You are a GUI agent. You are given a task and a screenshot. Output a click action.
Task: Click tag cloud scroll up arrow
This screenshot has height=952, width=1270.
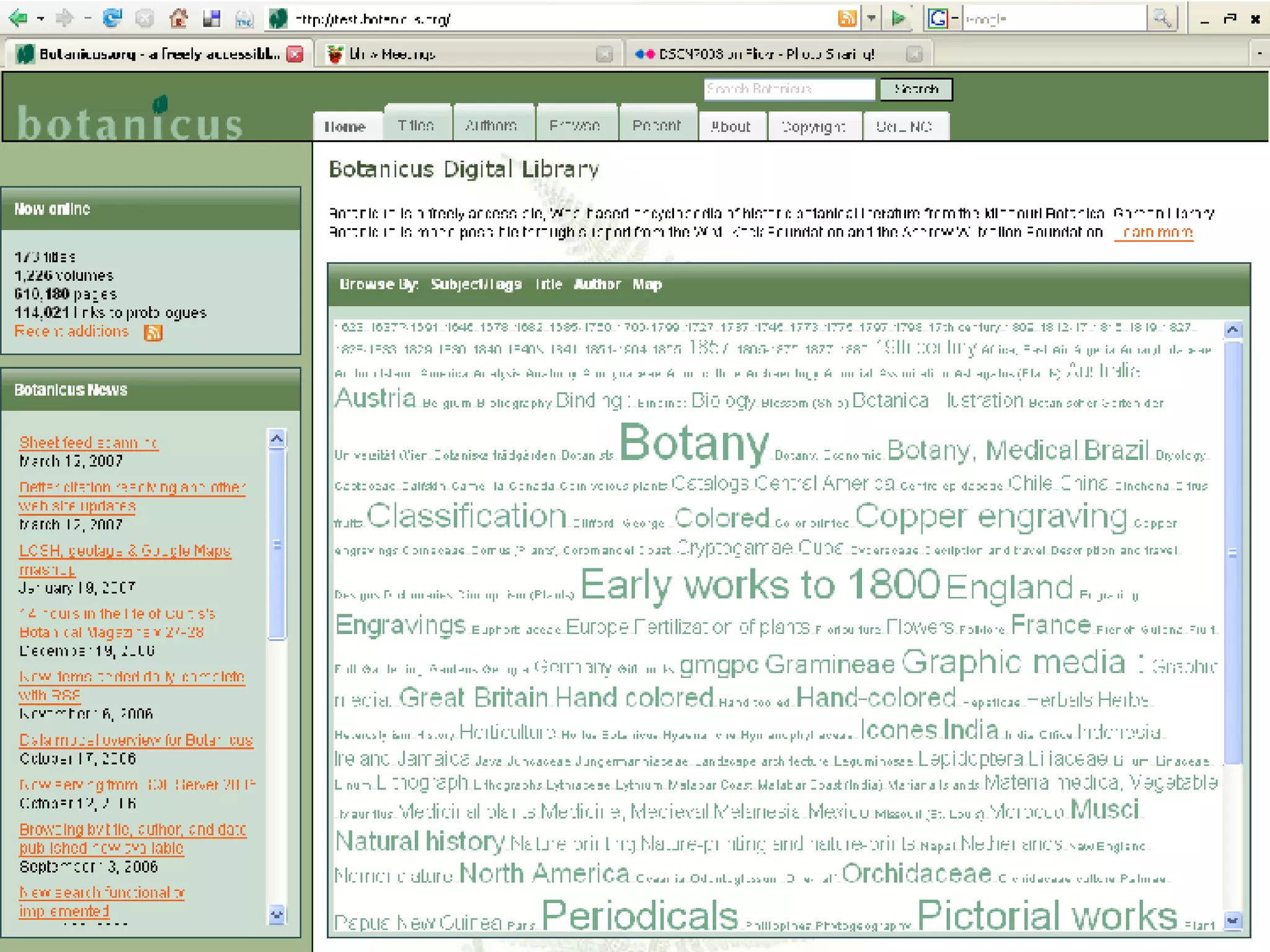pyautogui.click(x=1233, y=330)
